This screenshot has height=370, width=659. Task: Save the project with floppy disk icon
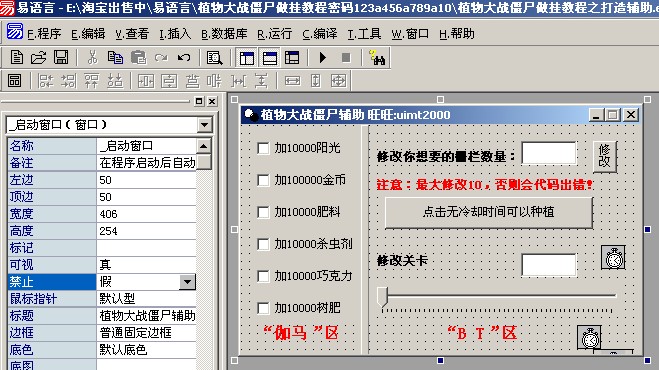coord(61,58)
